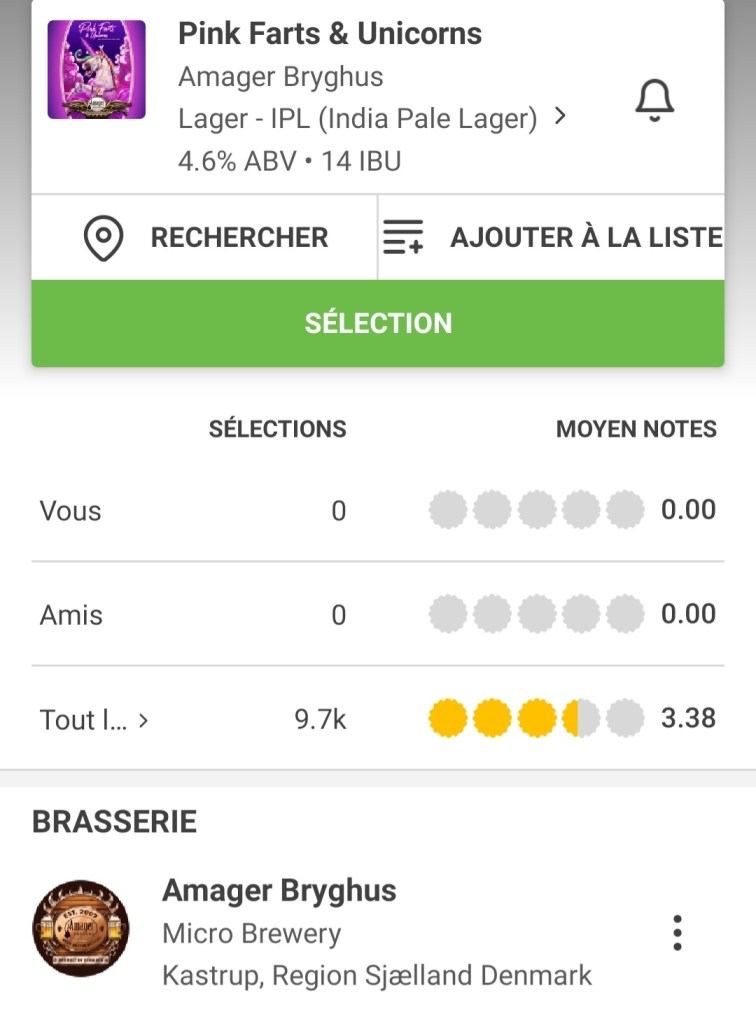Open the Amager Bryghus brewery link under the beer title

280,77
